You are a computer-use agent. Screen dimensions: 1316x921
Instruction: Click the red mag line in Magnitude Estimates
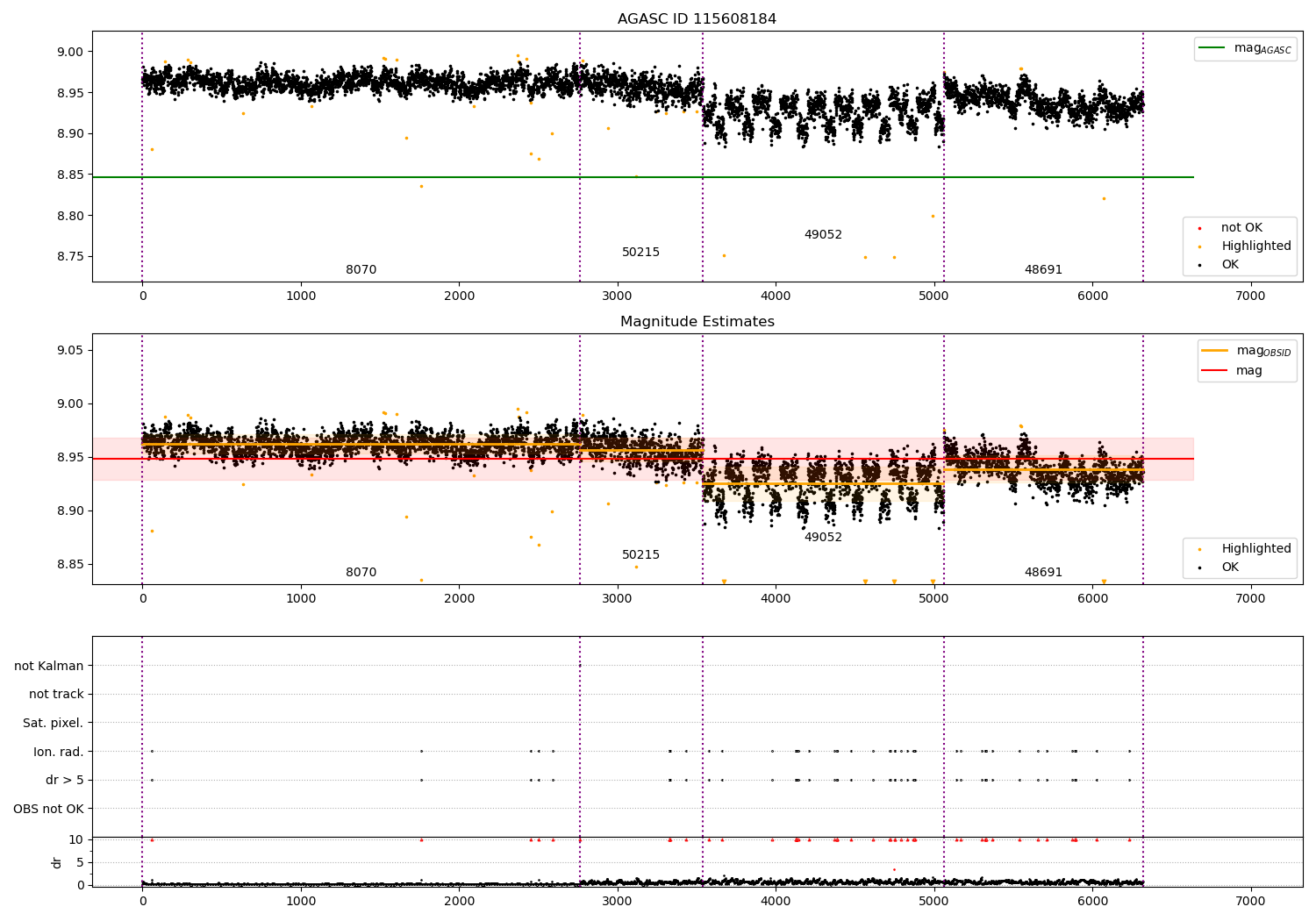[643, 459]
